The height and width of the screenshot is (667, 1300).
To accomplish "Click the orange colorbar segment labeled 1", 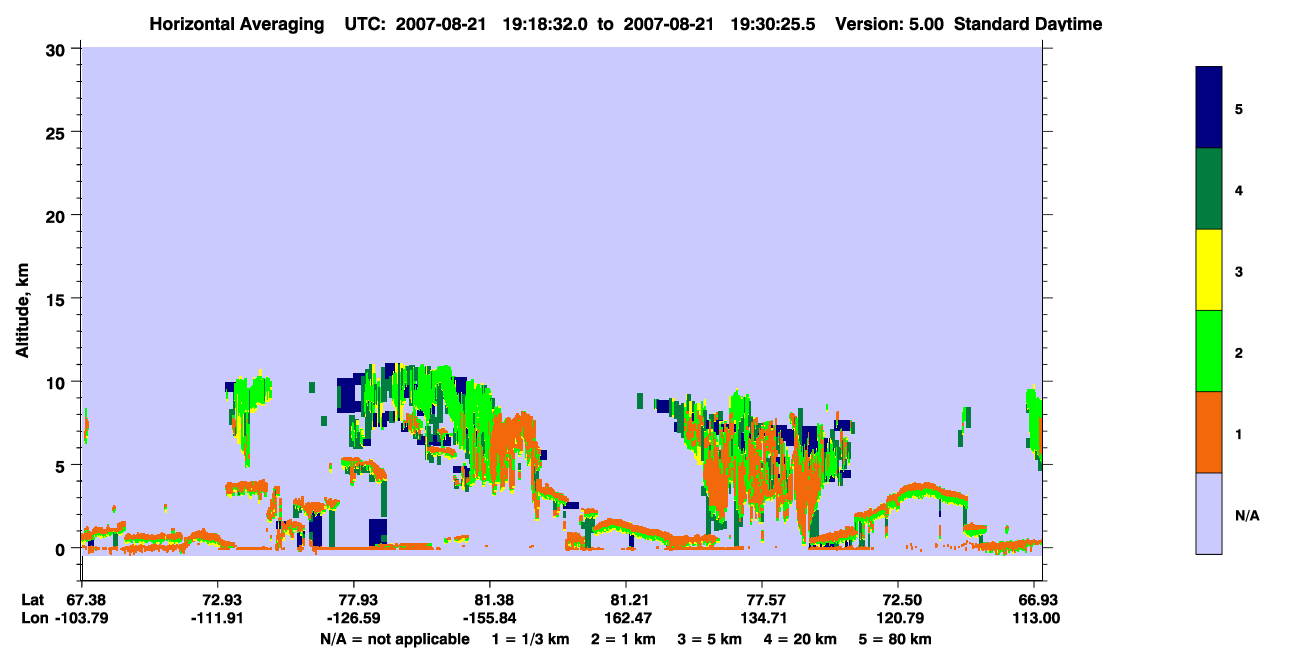I will point(1209,432).
